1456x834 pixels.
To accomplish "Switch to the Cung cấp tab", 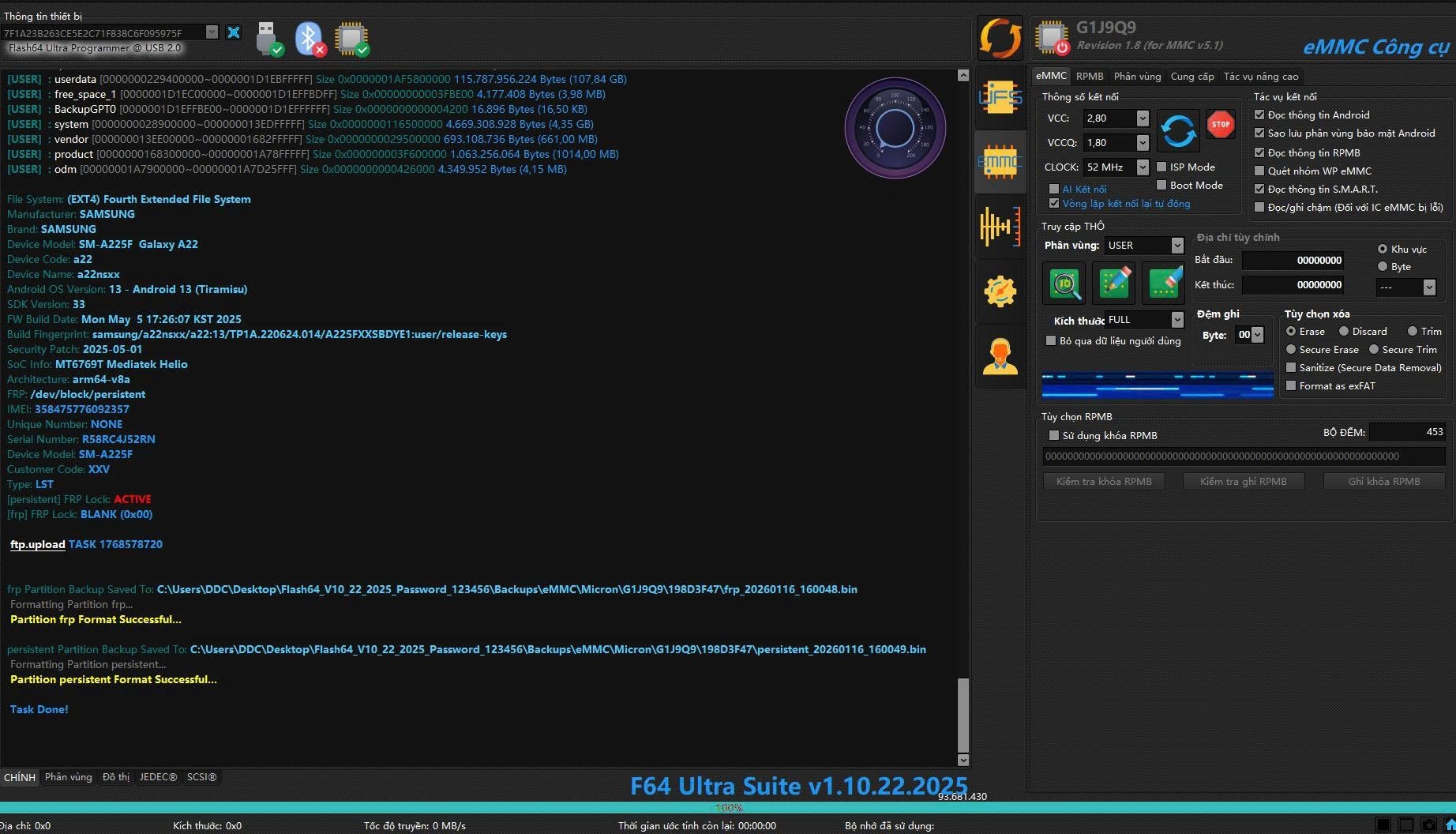I will coord(1192,76).
